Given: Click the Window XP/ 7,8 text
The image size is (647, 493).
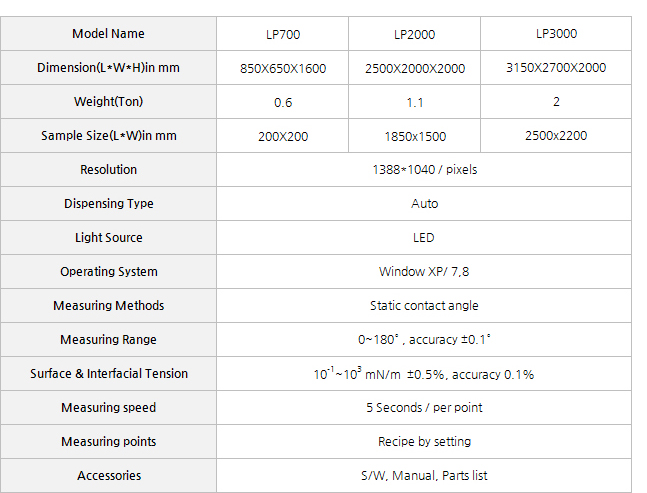Looking at the screenshot, I should 424,271.
